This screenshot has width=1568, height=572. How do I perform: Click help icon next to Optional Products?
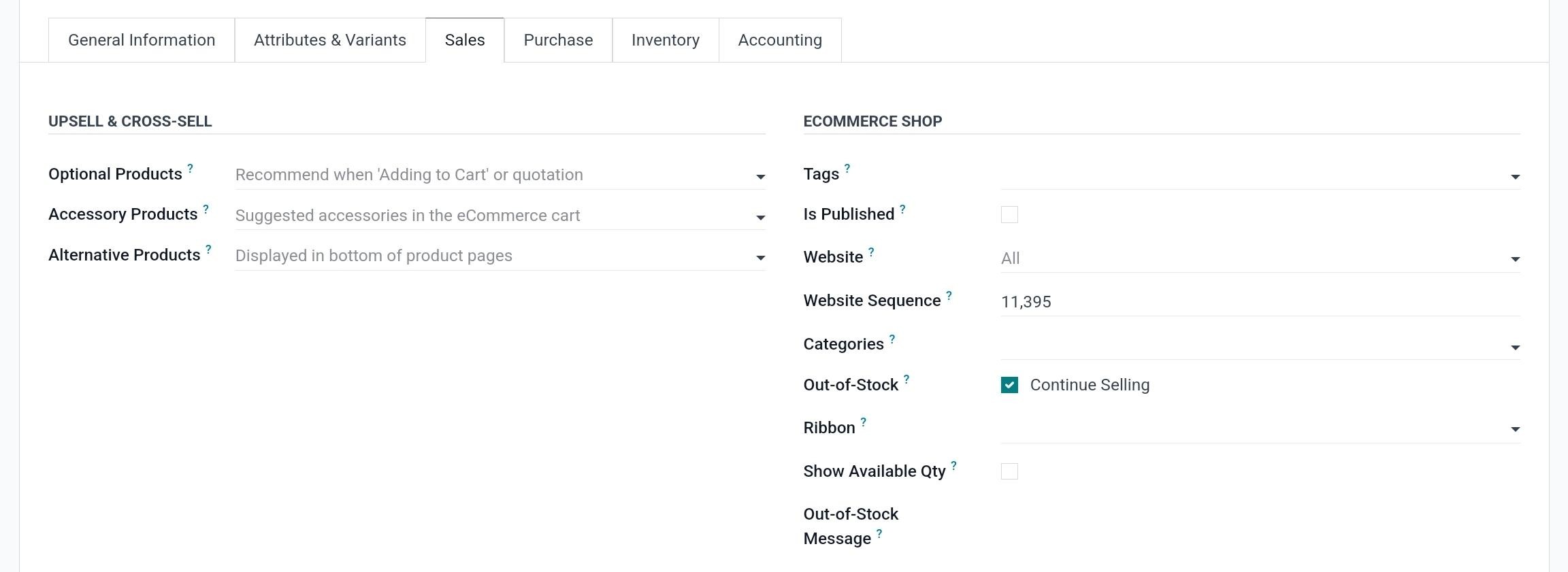(191, 168)
